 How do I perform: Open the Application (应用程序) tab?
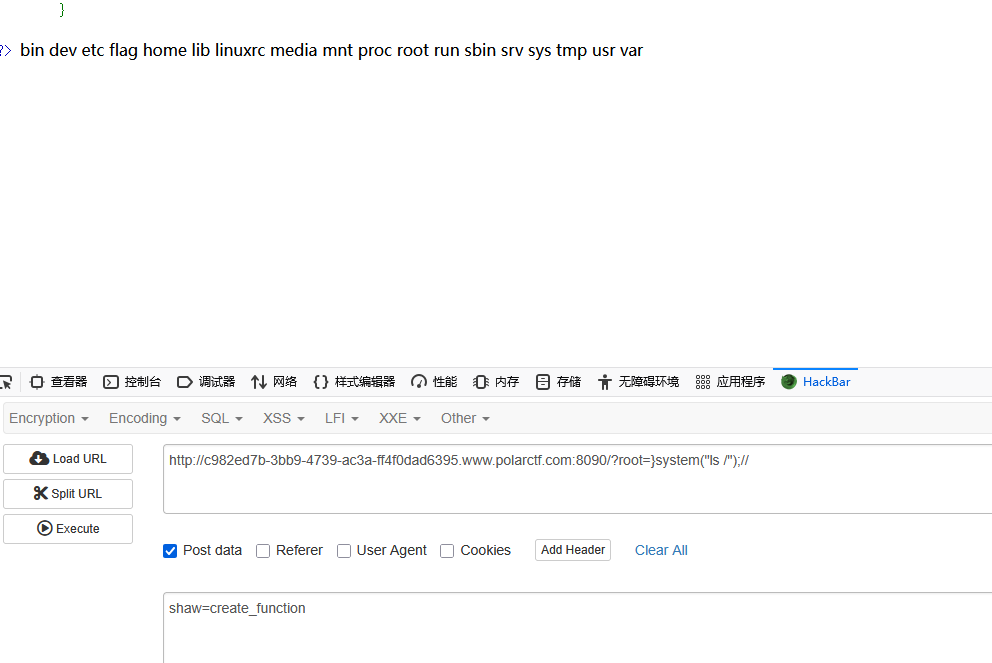click(730, 381)
